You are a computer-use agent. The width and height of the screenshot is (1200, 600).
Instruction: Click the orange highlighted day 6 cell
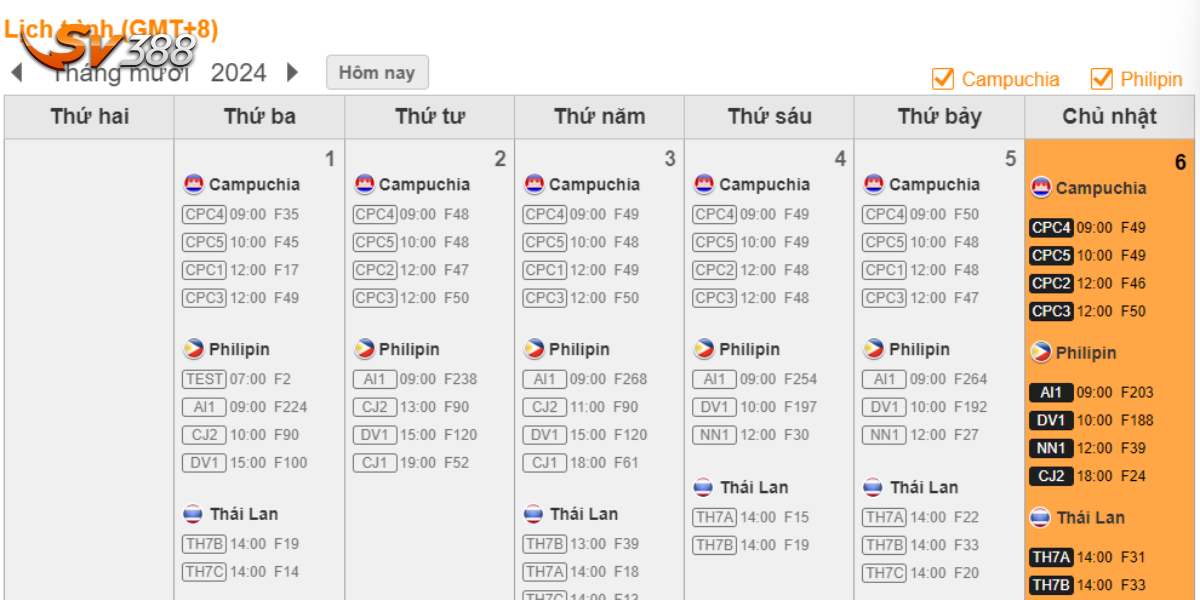pos(1110,369)
